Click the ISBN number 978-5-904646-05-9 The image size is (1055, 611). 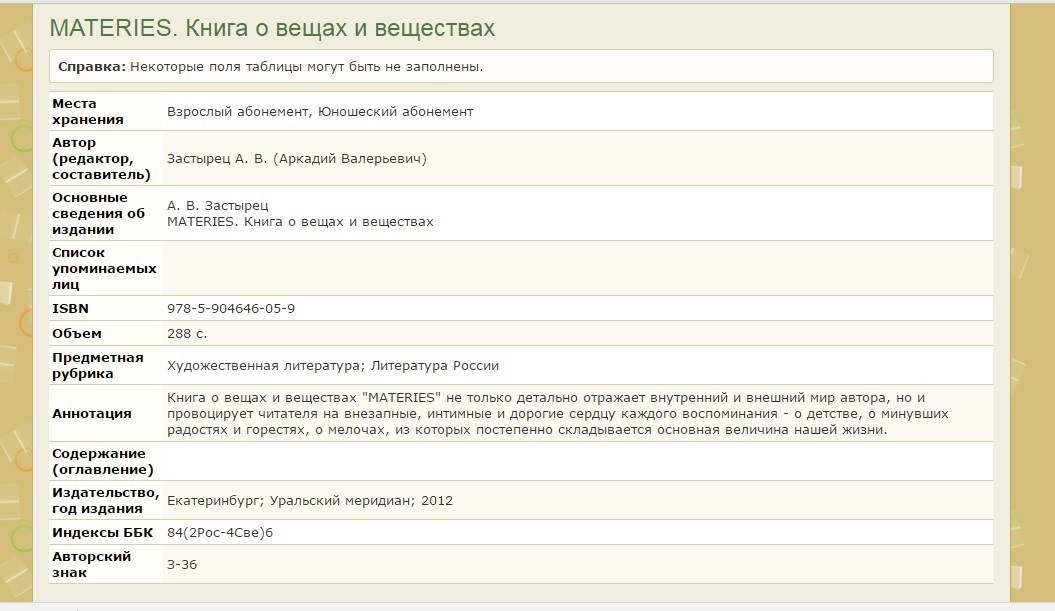[231, 309]
